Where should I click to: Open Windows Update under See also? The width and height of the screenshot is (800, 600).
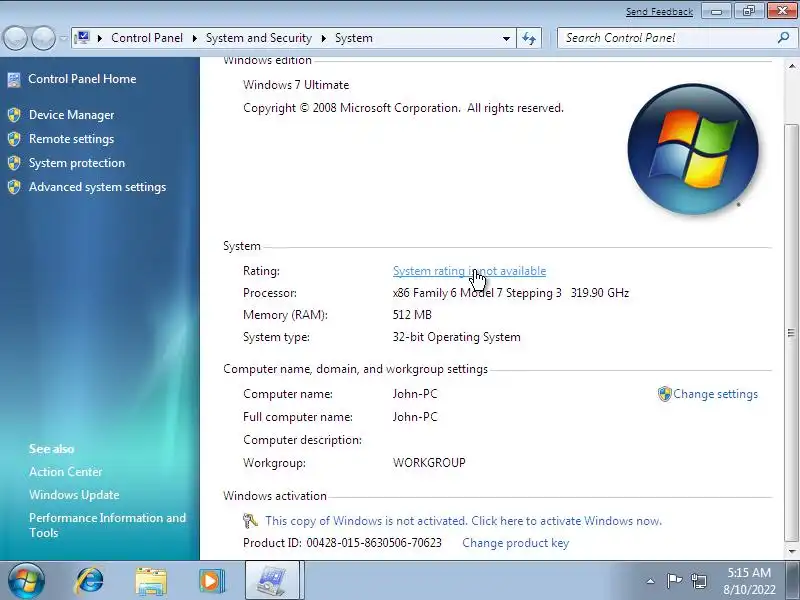[x=74, y=494]
